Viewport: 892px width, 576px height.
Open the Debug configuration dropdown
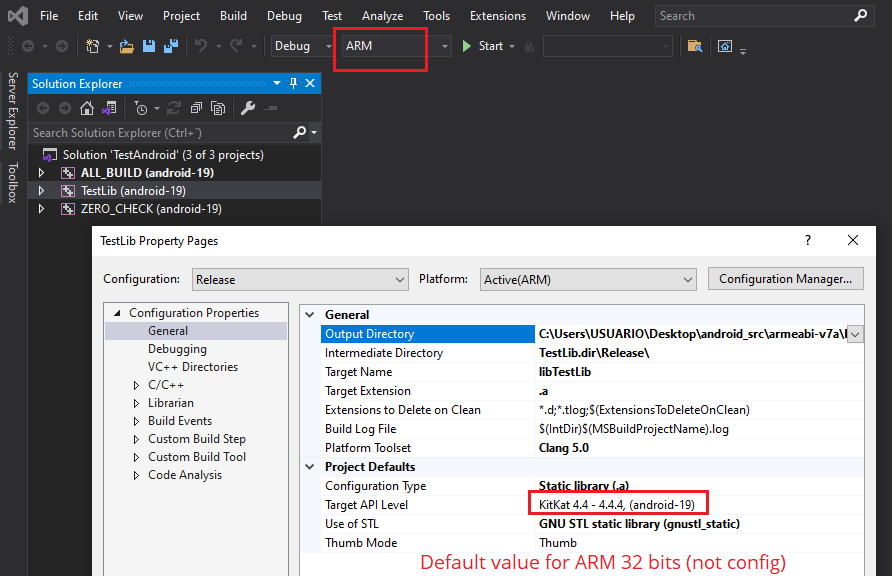click(x=303, y=46)
